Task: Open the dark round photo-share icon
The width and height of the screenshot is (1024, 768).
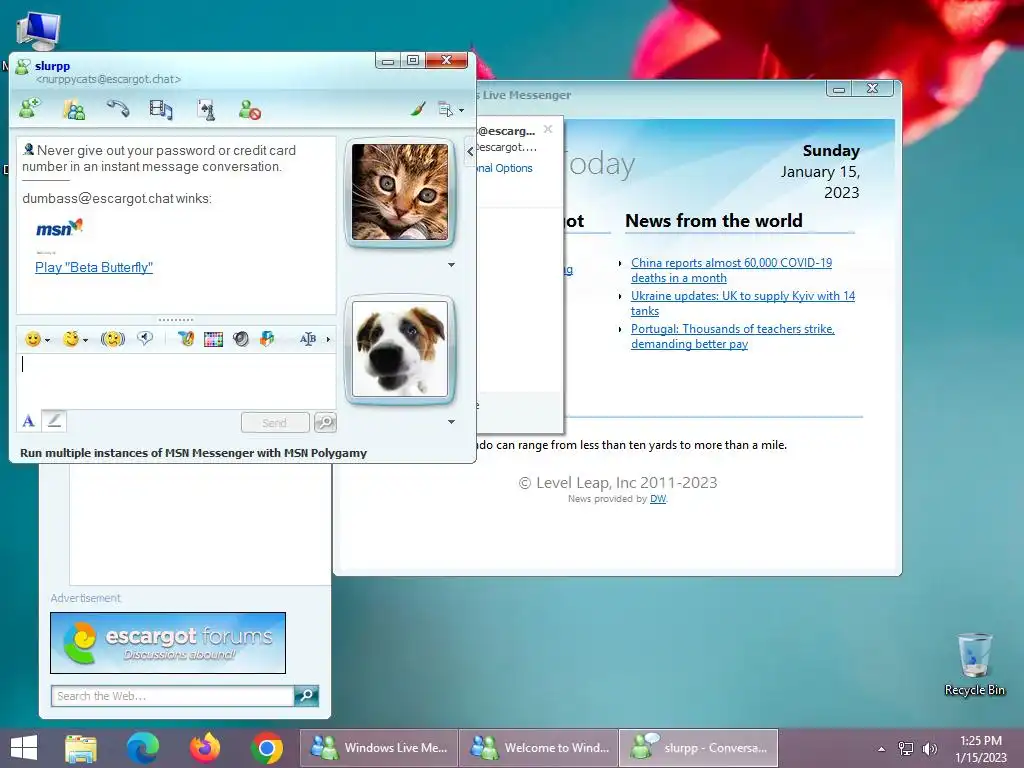Action: (x=241, y=339)
